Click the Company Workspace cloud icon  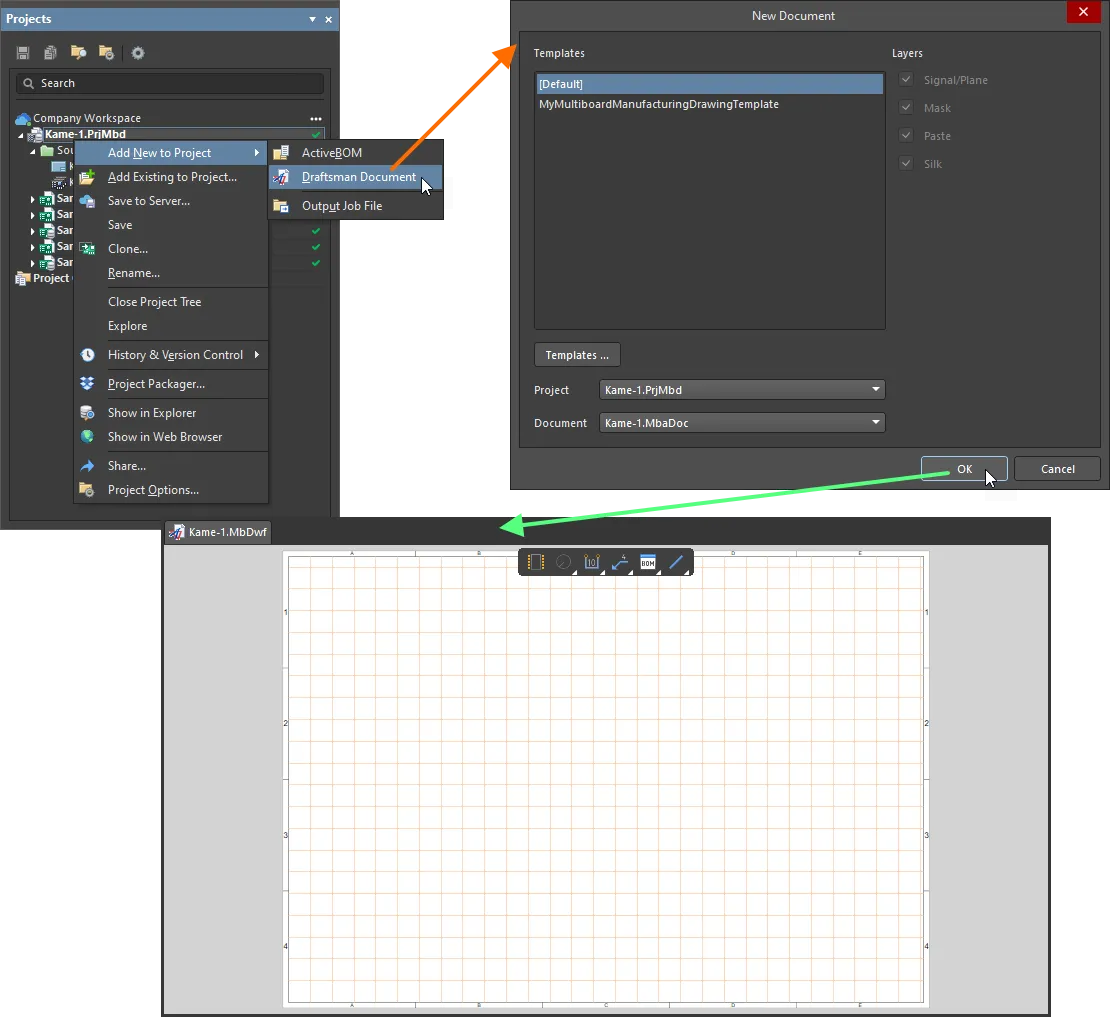(x=23, y=118)
